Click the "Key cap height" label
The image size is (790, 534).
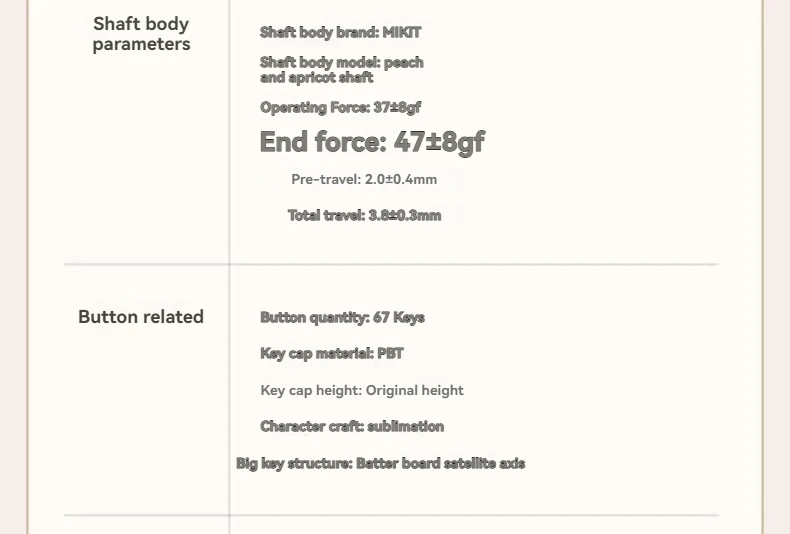tap(310, 390)
